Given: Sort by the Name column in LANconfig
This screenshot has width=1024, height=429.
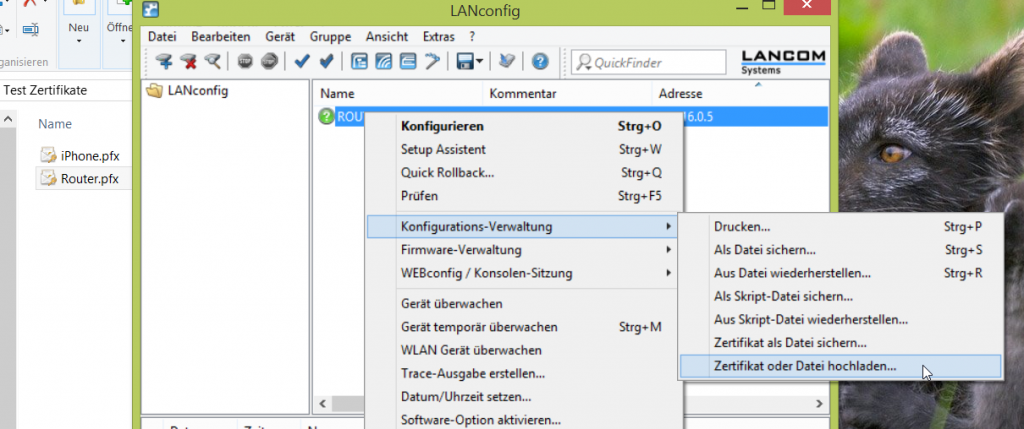Looking at the screenshot, I should pos(397,94).
